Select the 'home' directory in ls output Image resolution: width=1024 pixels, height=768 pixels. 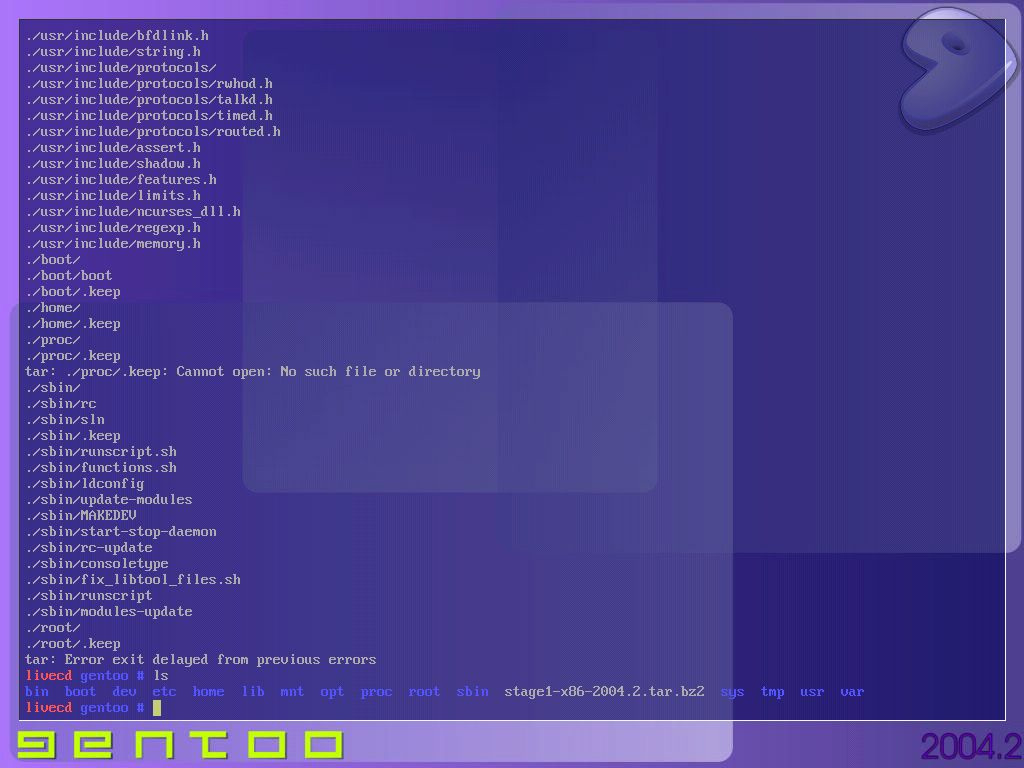pos(208,692)
